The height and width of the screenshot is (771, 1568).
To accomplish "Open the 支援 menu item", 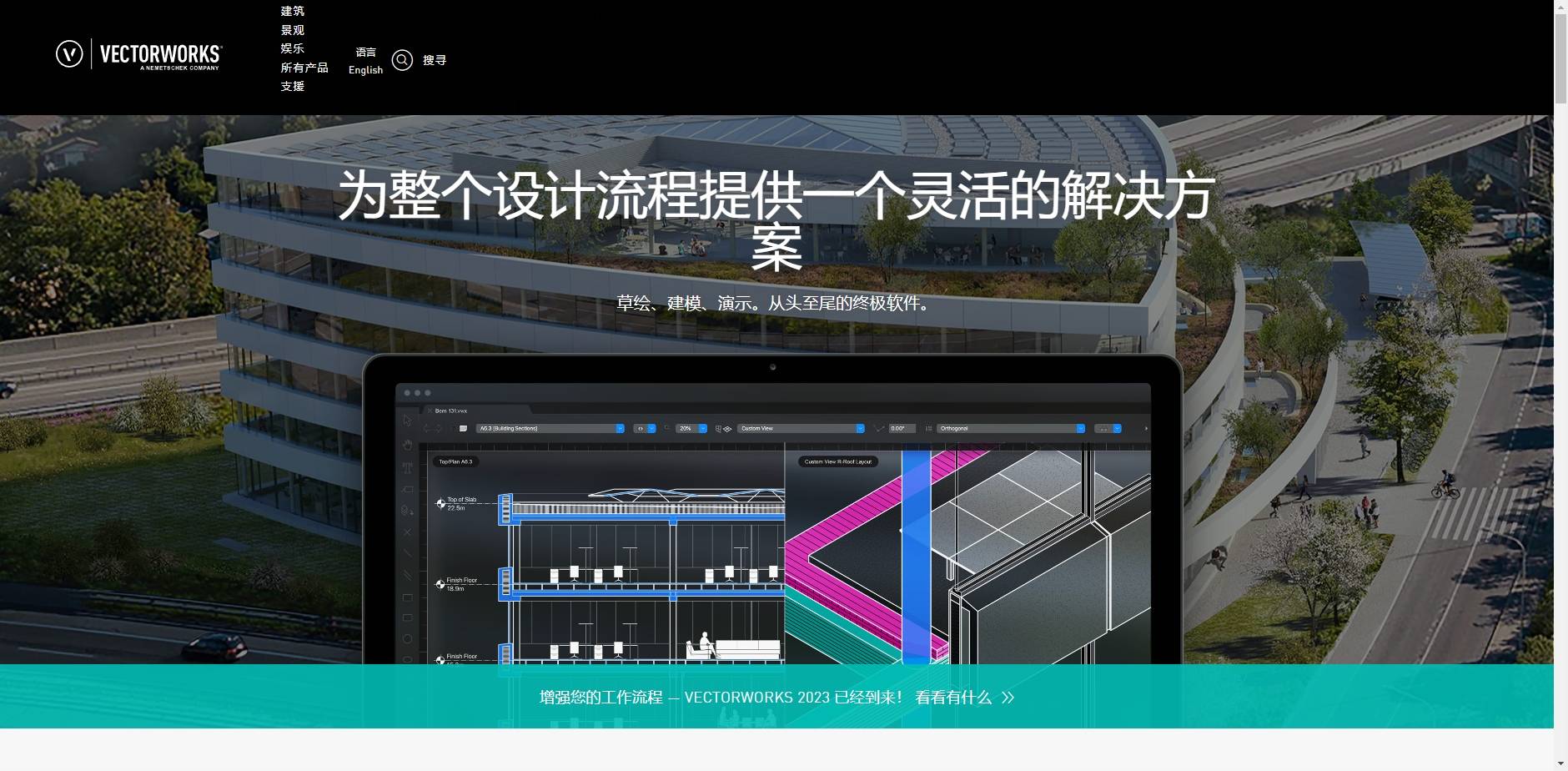I will tap(292, 86).
